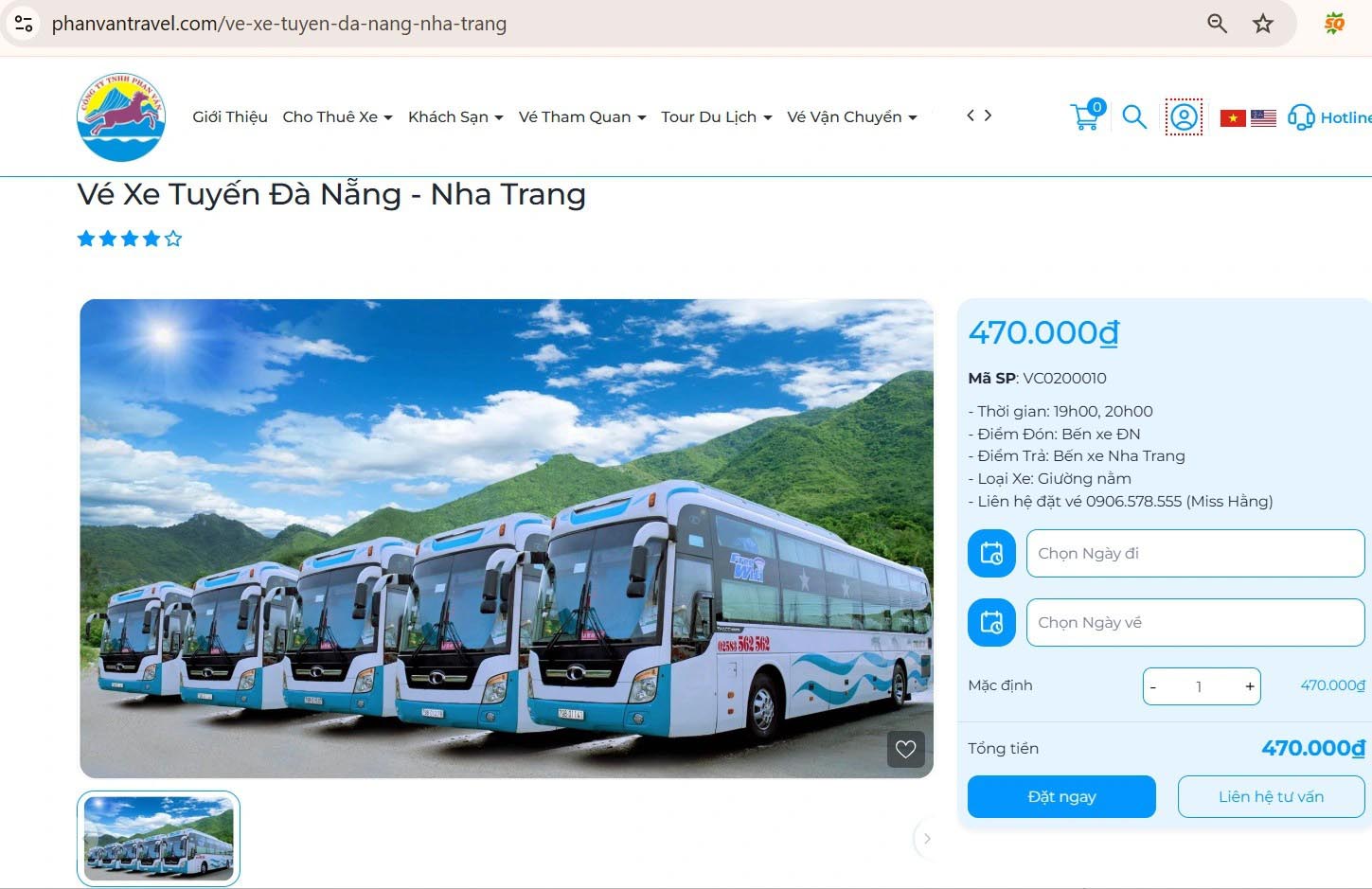Screen dimensions: 1372x889
Task: Open the Giới Thiệu menu item
Action: (230, 116)
